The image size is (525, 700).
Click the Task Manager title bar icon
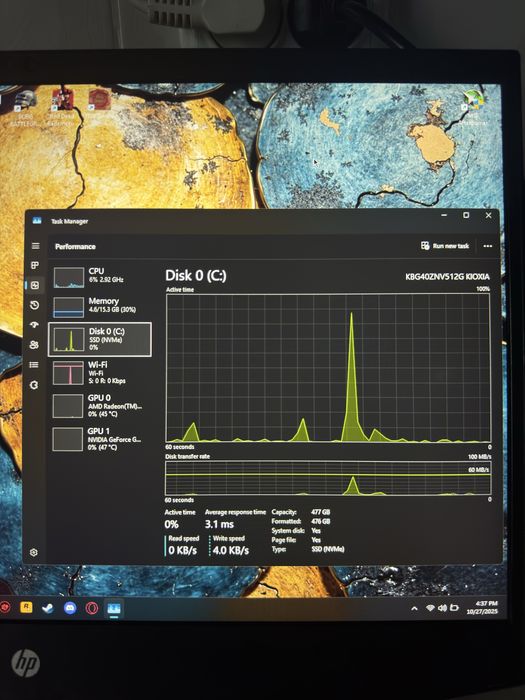pos(37,221)
